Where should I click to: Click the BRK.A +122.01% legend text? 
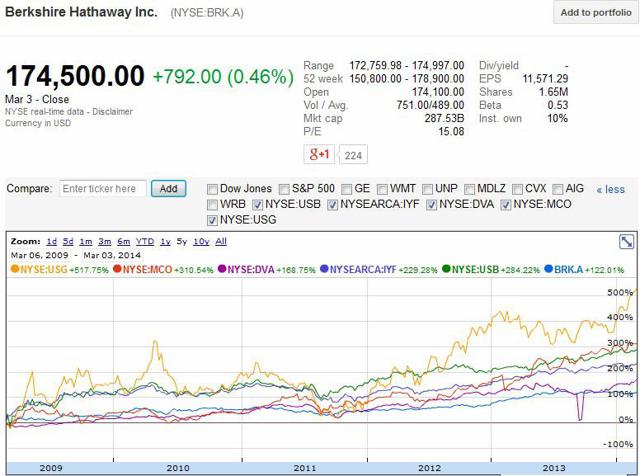tap(589, 269)
